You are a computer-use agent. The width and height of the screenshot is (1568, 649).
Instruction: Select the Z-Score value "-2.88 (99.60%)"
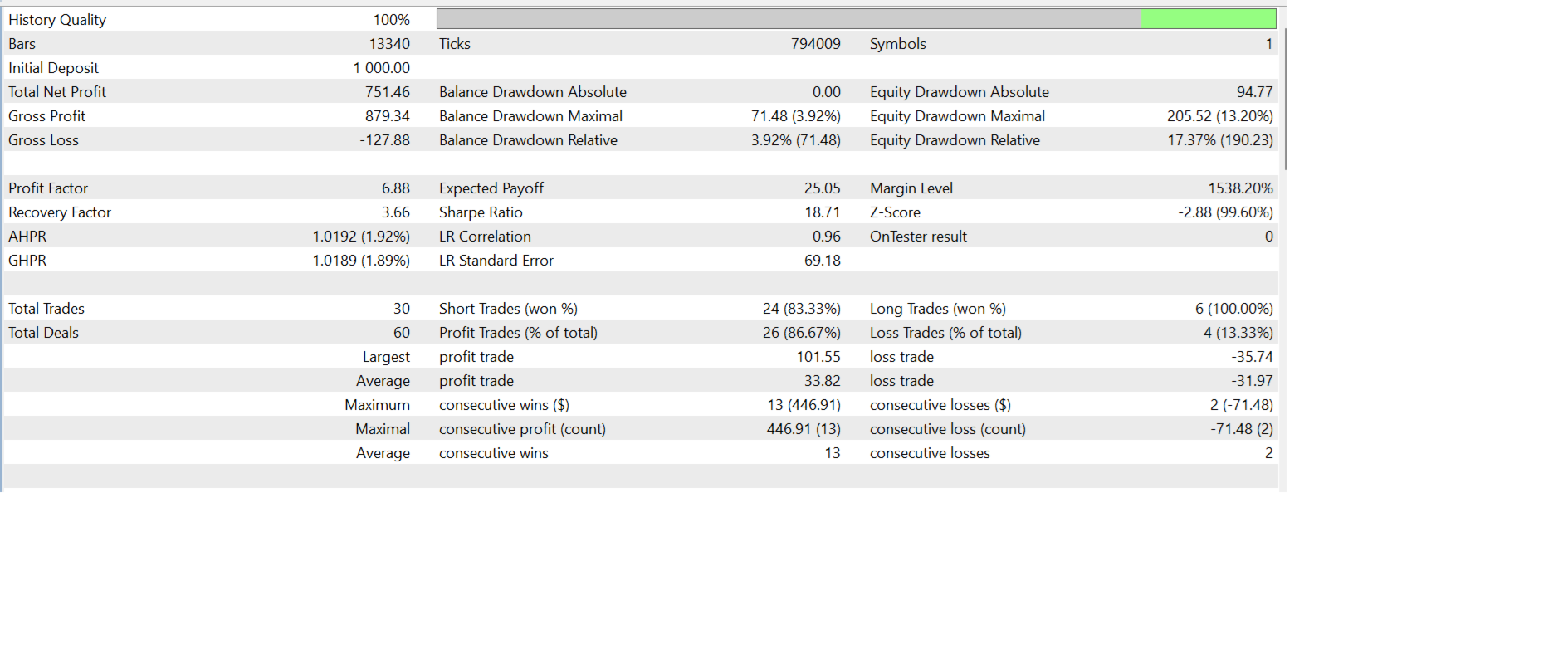1225,212
